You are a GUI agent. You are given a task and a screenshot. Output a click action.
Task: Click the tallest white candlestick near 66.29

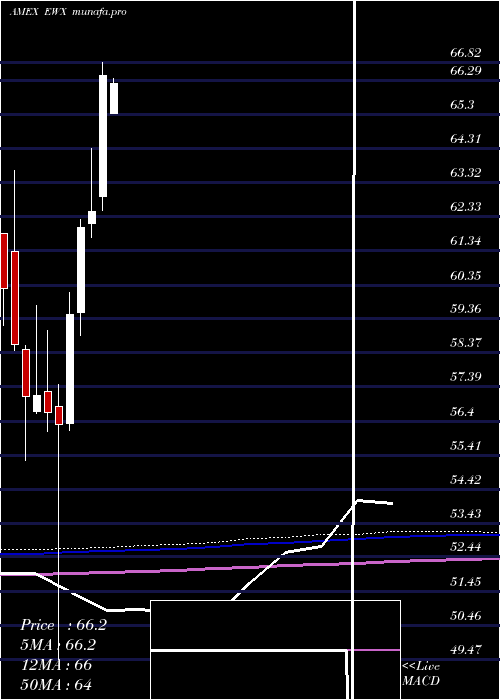(x=103, y=136)
